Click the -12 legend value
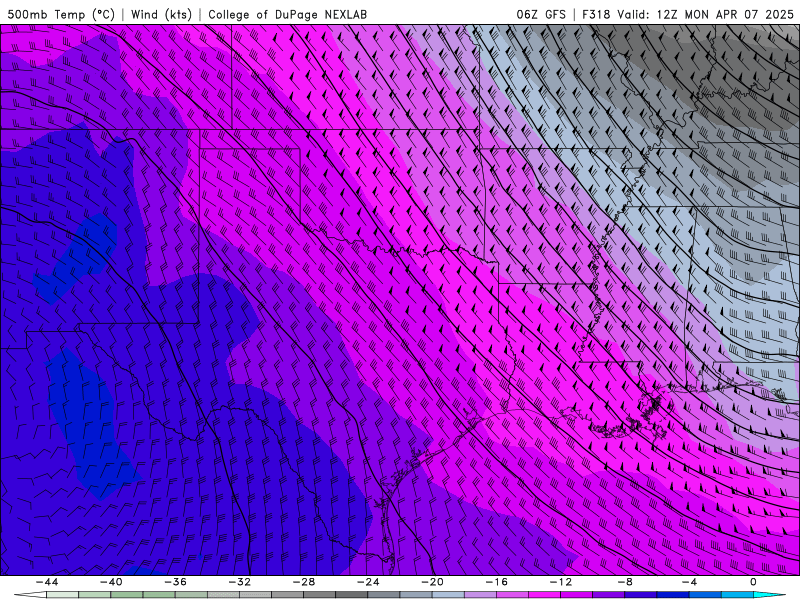Viewport: 800px width, 600px height. pyautogui.click(x=561, y=582)
